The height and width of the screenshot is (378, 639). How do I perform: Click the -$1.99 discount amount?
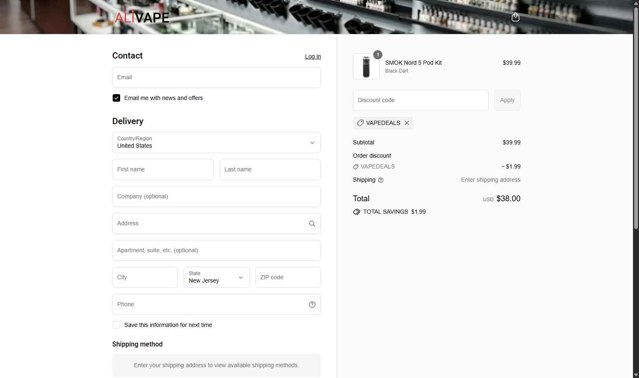coord(511,167)
